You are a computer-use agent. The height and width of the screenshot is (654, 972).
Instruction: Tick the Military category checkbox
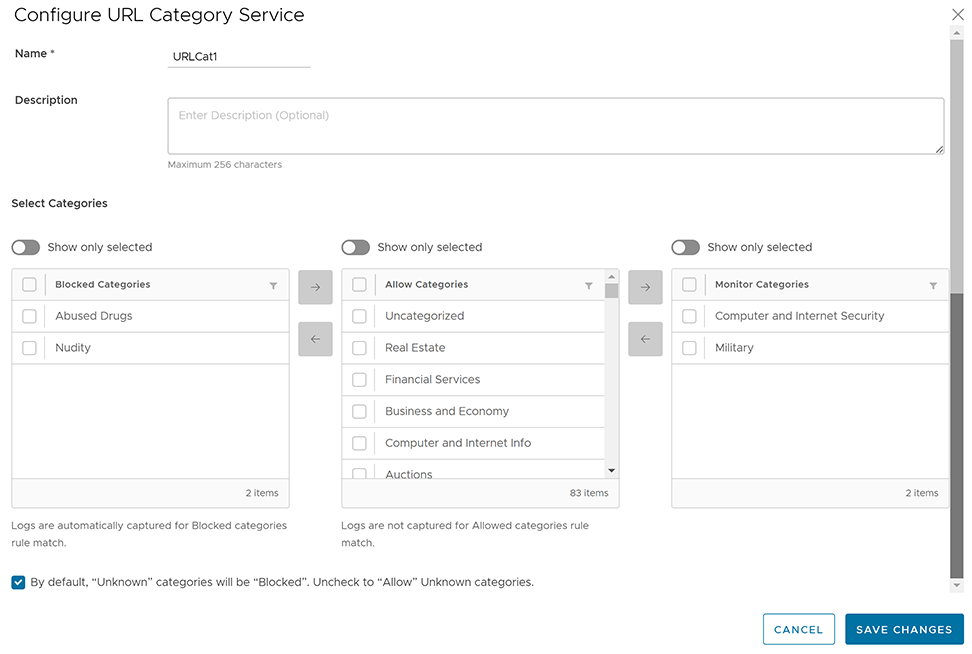(x=689, y=348)
